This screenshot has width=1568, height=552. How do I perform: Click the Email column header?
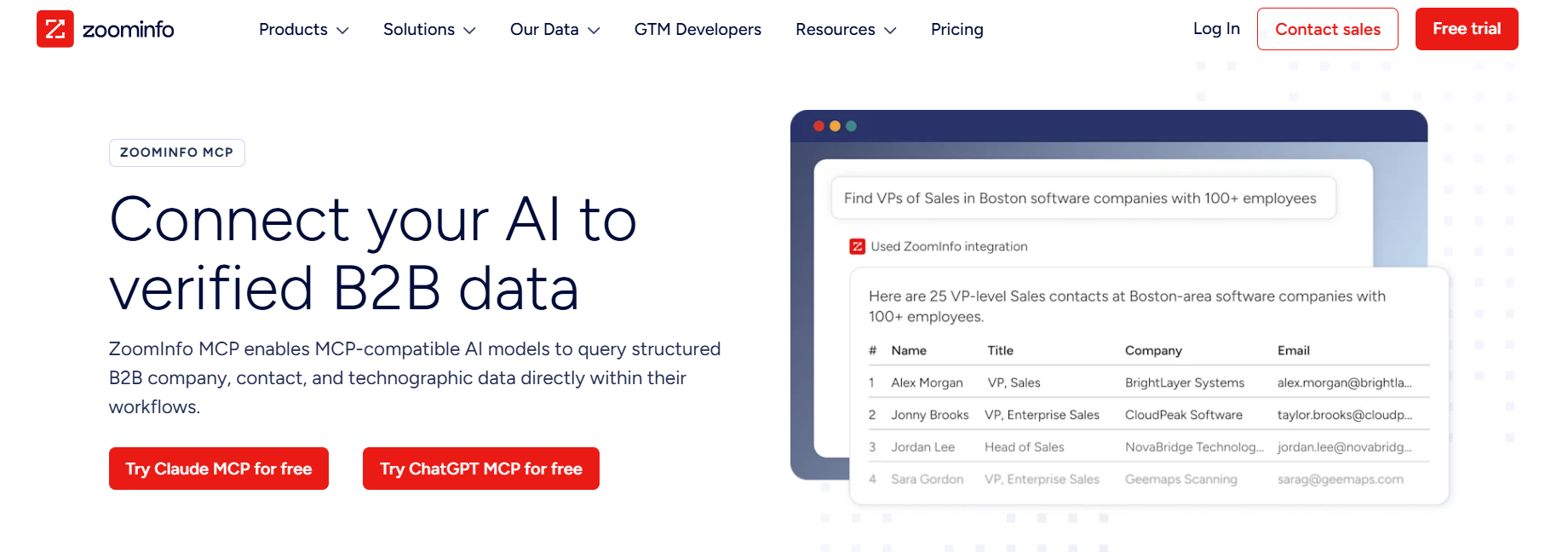pos(1293,350)
